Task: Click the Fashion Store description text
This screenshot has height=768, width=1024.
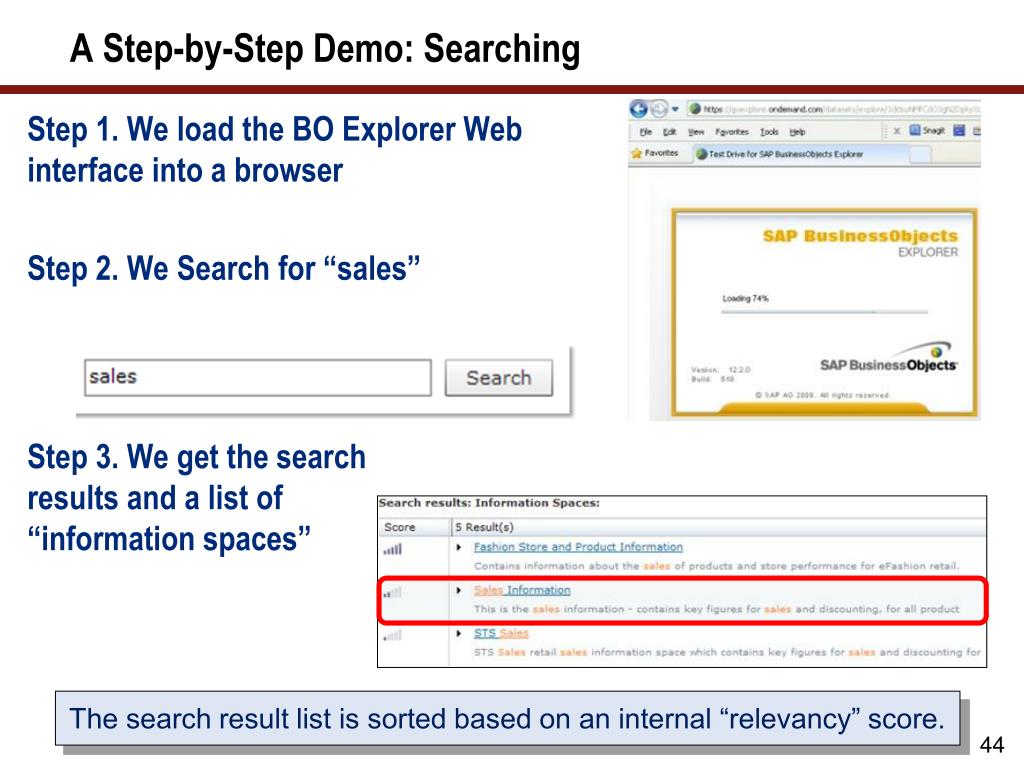Action: pos(716,566)
